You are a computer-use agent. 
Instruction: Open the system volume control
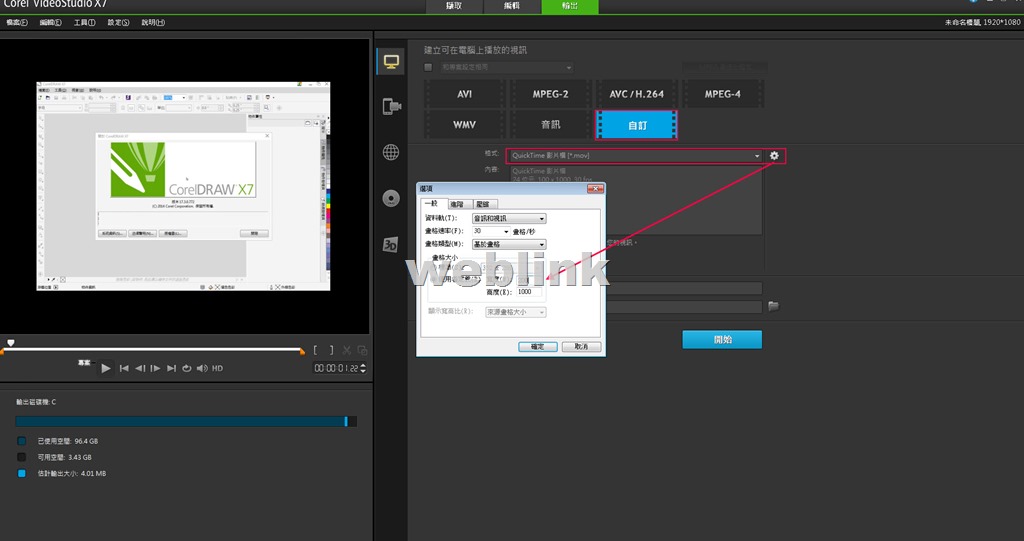pos(202,369)
